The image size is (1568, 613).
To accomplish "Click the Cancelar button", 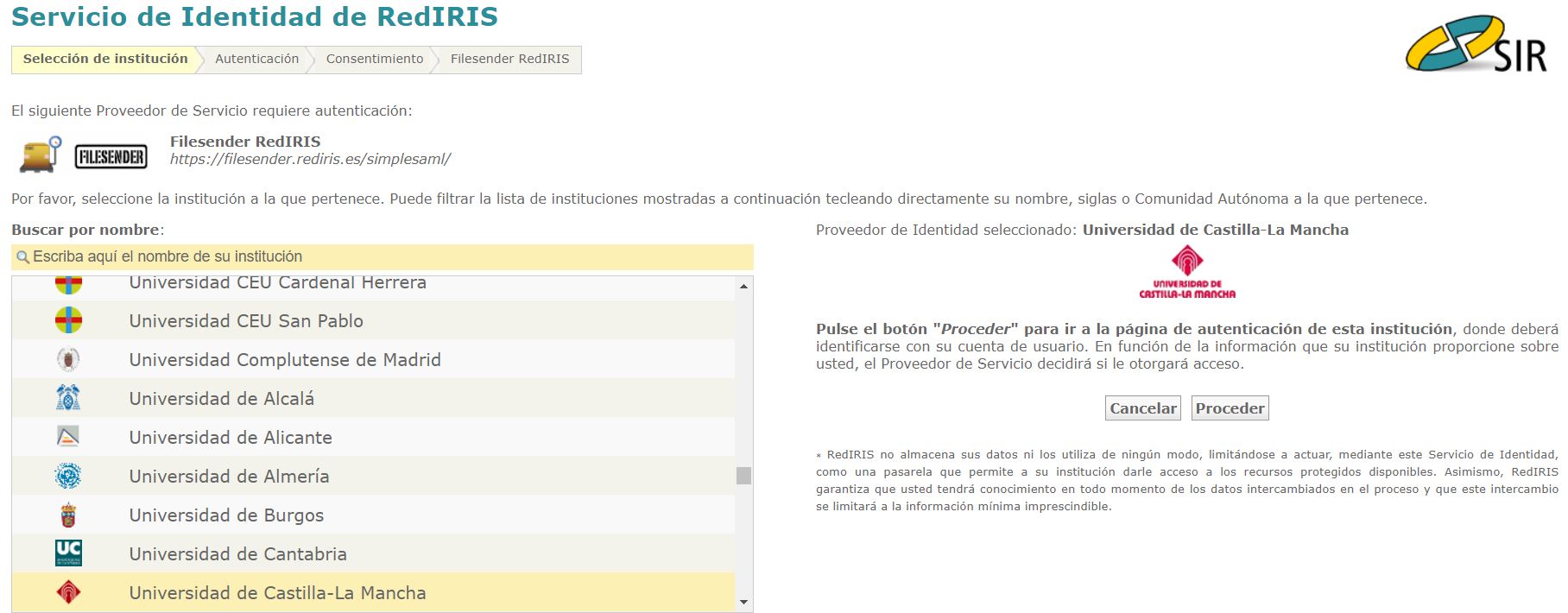I will tap(1143, 408).
